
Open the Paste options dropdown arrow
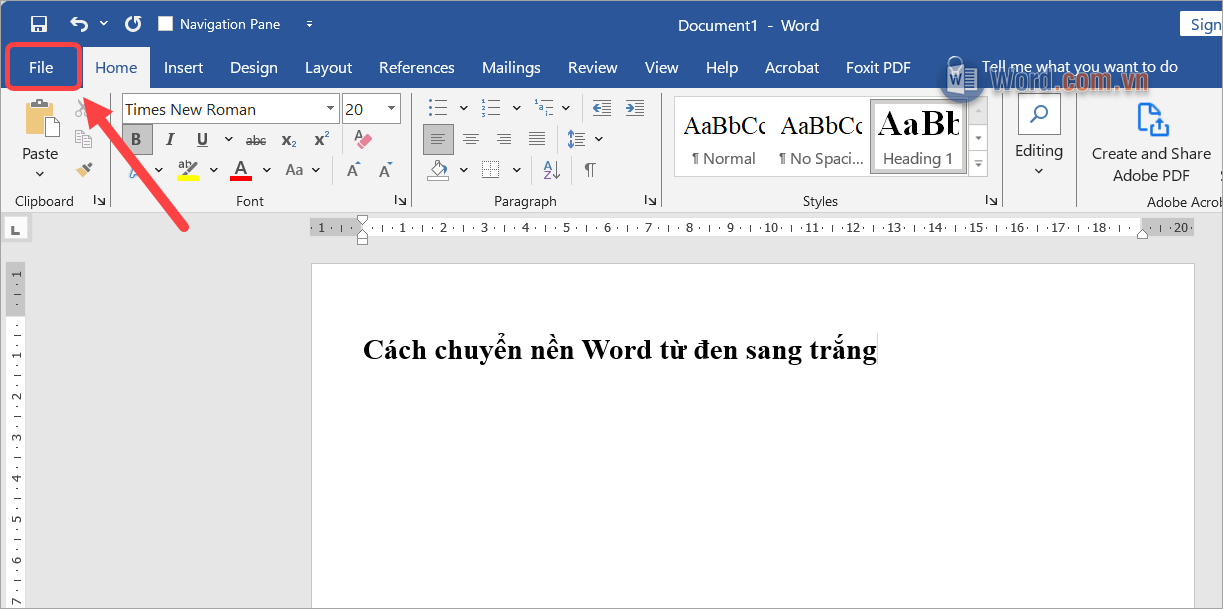[40, 172]
